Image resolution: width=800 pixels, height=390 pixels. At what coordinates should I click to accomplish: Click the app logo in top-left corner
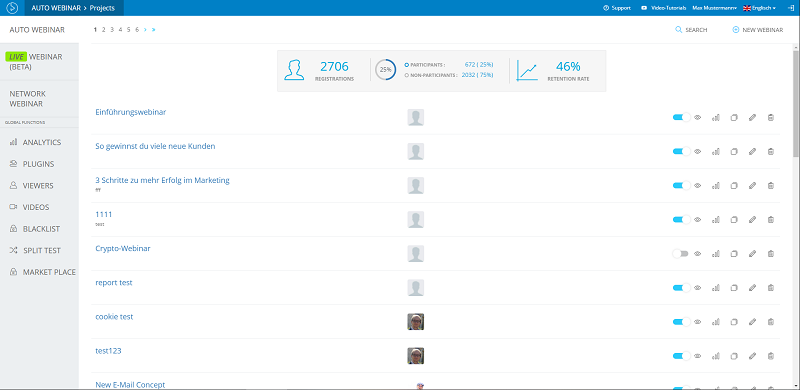coord(12,8)
